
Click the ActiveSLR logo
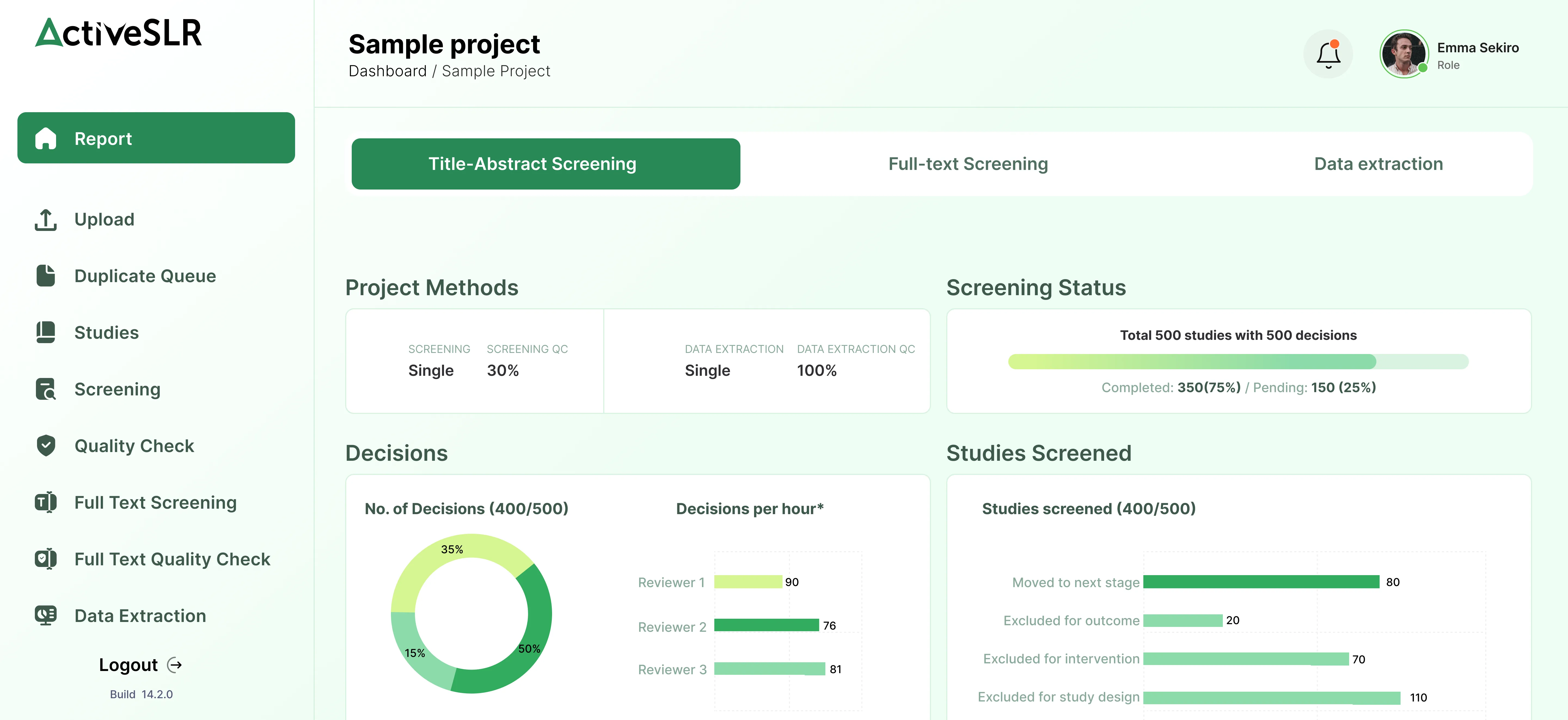click(x=119, y=33)
